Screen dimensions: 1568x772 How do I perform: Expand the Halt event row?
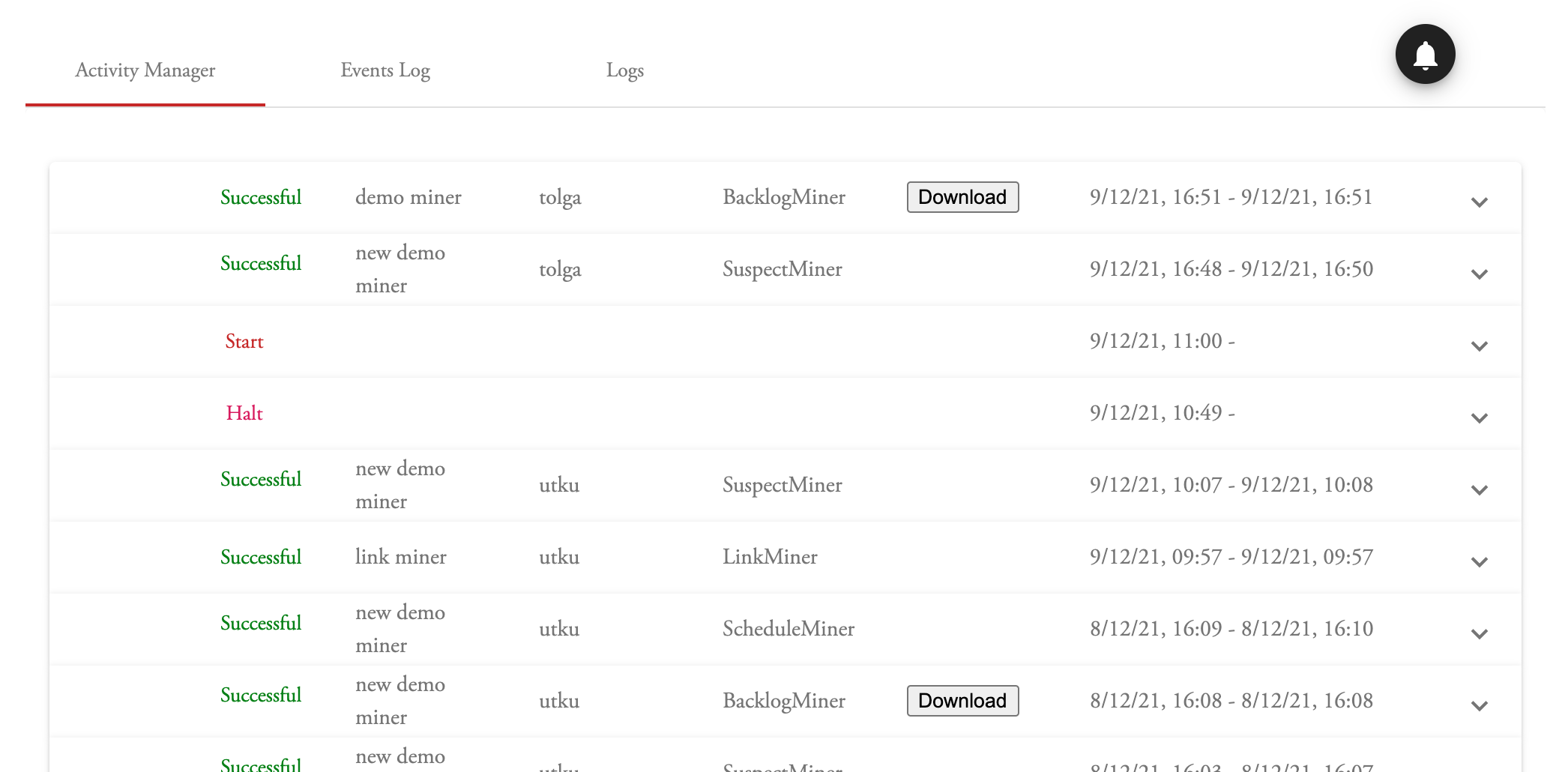[x=1479, y=417]
